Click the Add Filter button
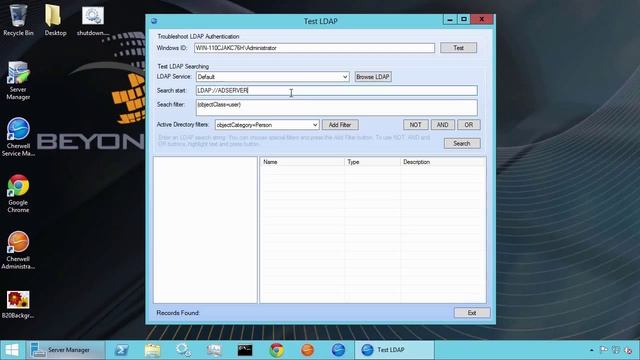This screenshot has height=360, width=640. pos(340,125)
